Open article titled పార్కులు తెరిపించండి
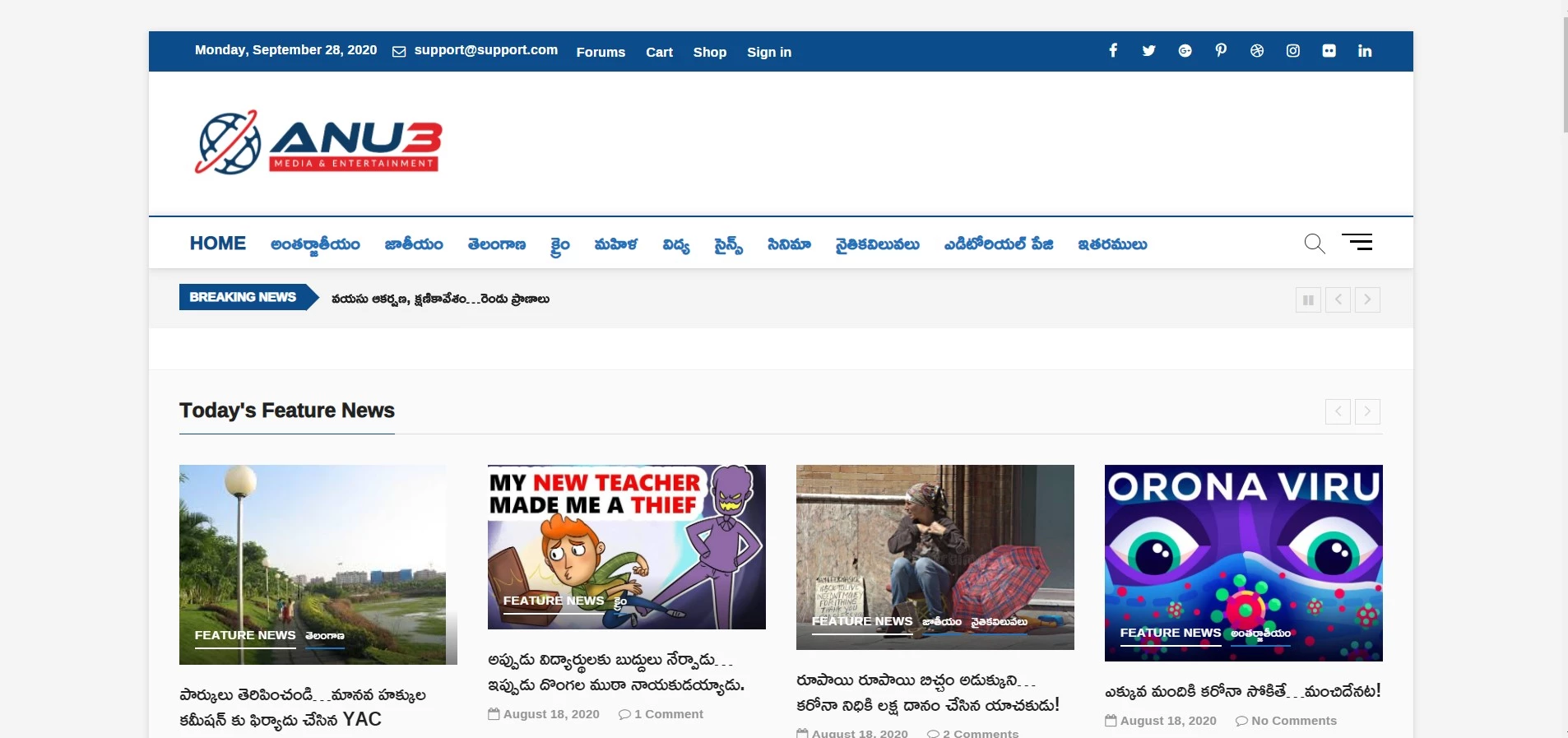This screenshot has height=738, width=1568. [303, 708]
